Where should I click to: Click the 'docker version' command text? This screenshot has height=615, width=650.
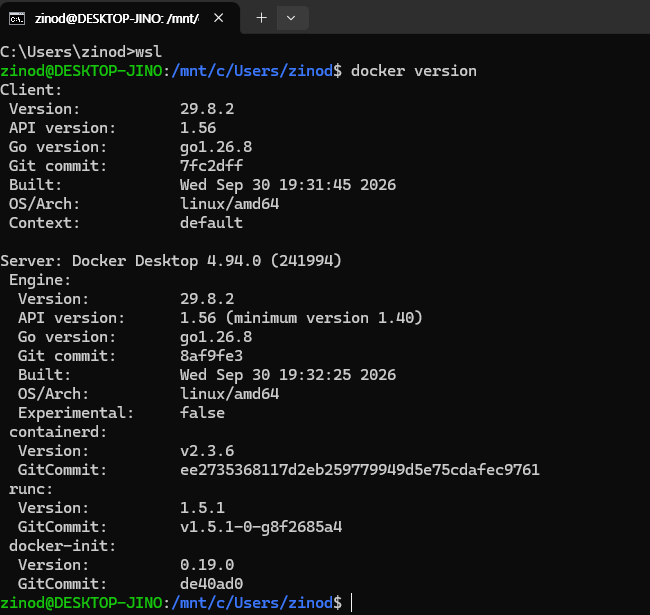click(414, 71)
